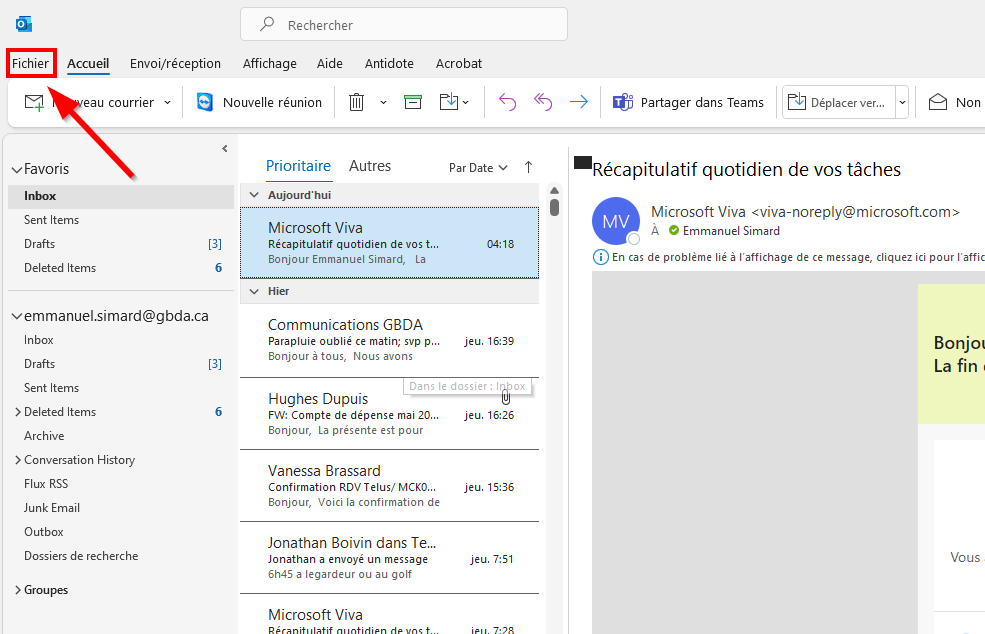
Task: Open the Vanessa Brassard email
Action: pos(389,486)
